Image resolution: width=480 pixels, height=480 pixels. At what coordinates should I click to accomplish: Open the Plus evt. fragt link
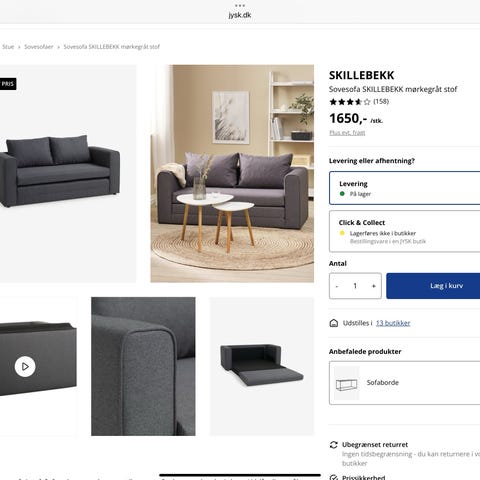[347, 133]
